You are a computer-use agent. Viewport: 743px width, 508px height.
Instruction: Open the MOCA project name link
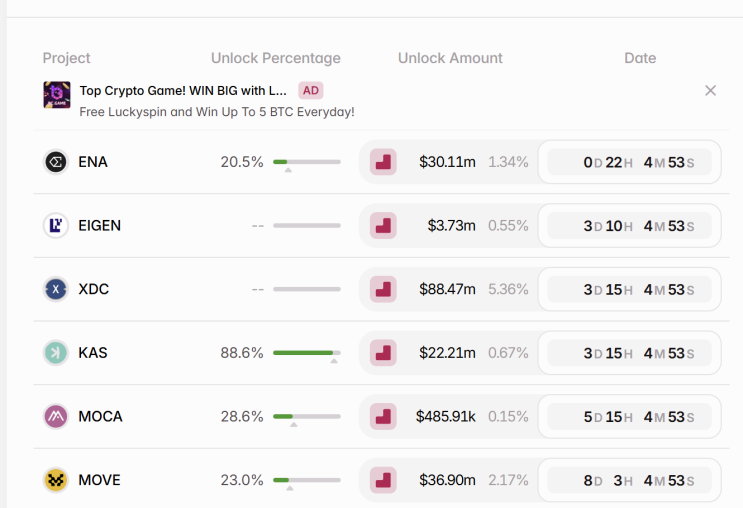(x=100, y=416)
